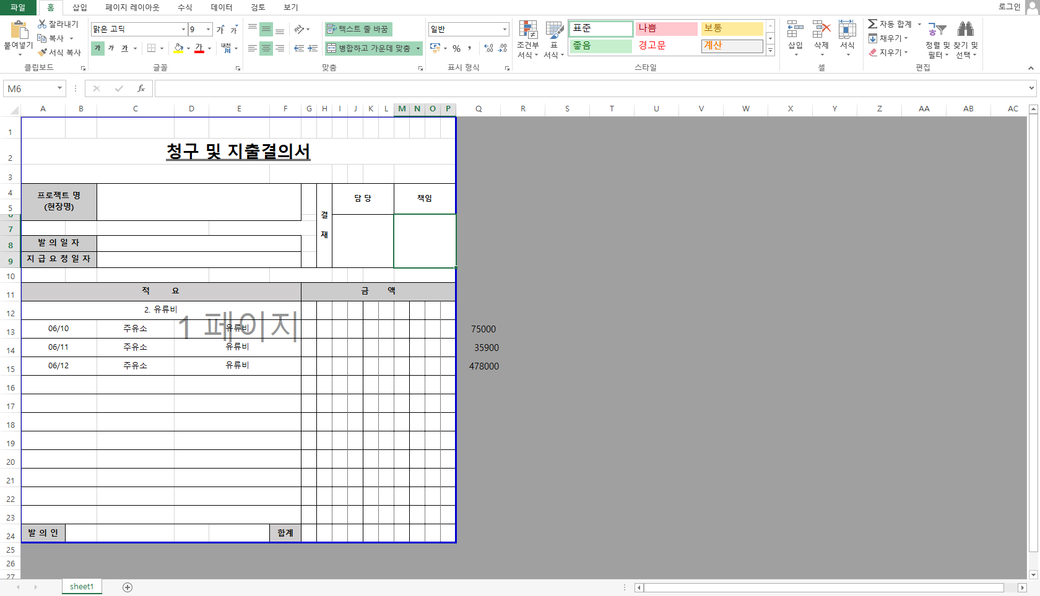Click the Delete cells (삭제) icon

pyautogui.click(x=821, y=30)
